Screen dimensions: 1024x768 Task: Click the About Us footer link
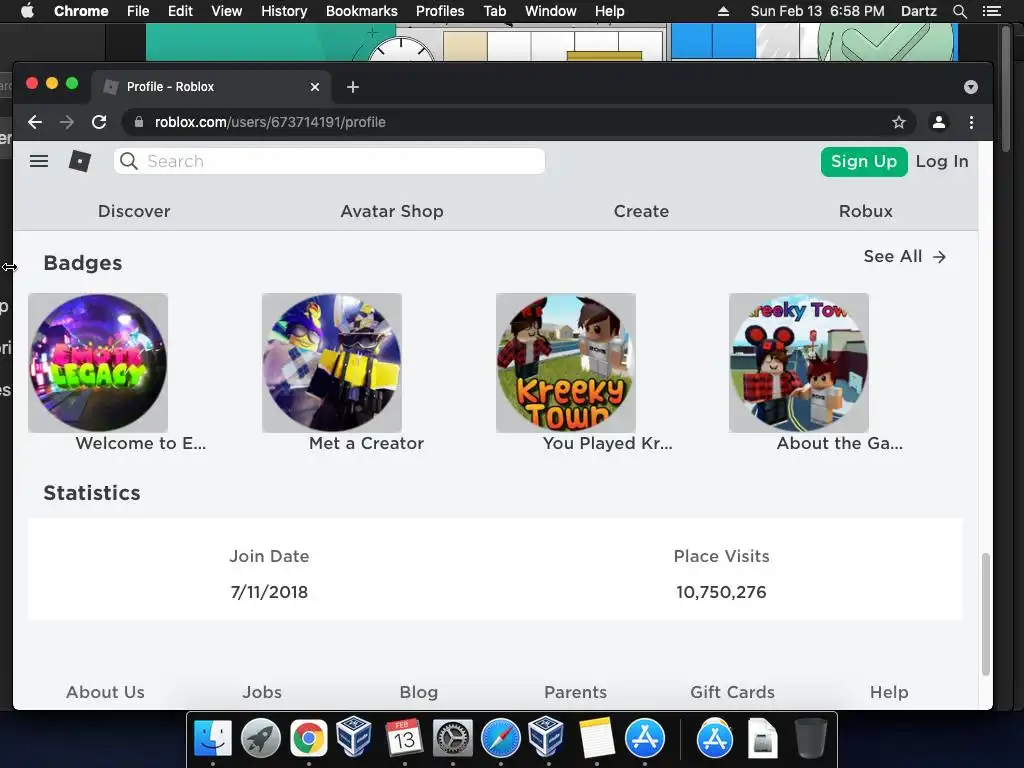(105, 692)
